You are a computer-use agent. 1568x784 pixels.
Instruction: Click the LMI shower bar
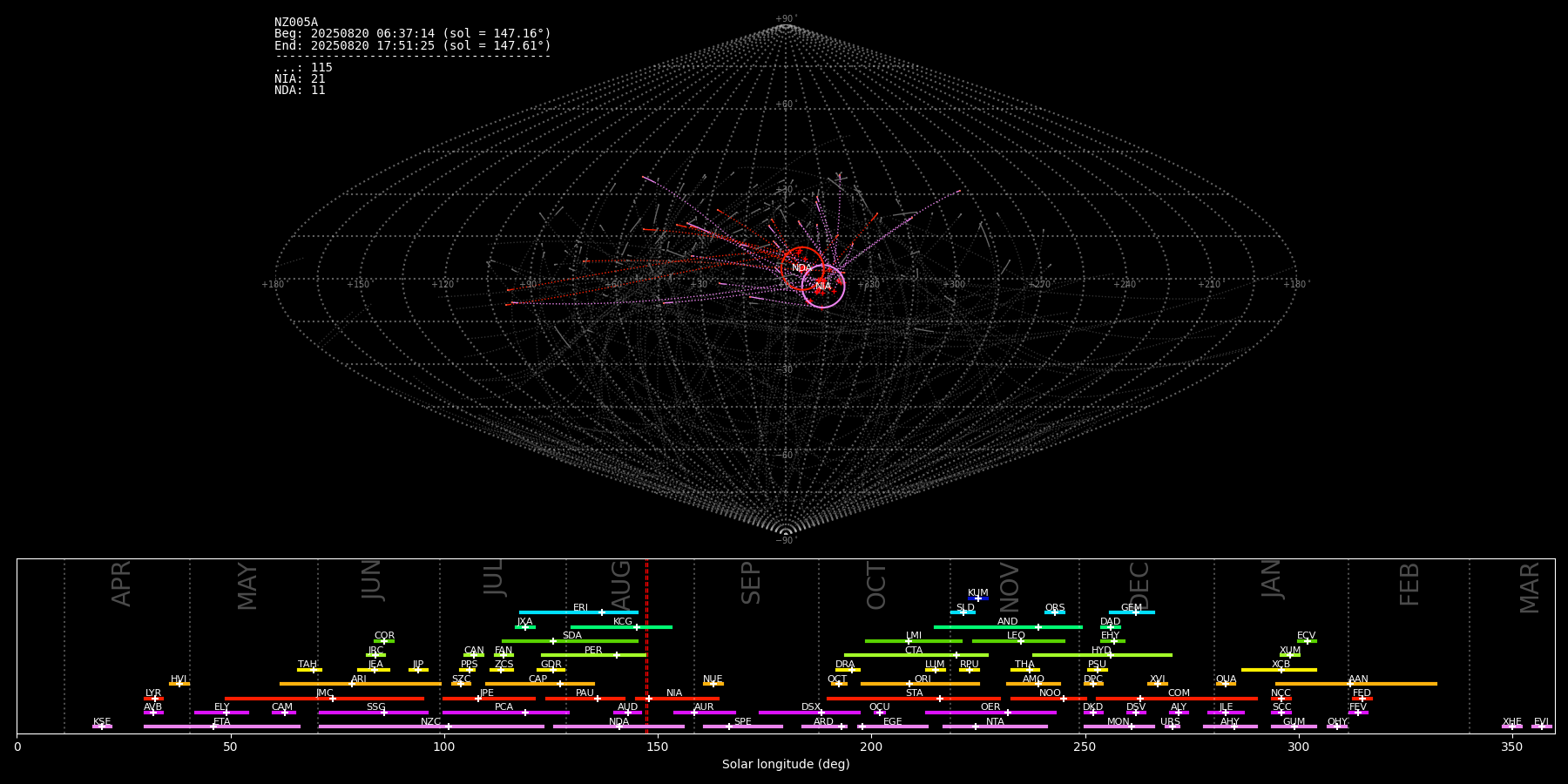[914, 641]
